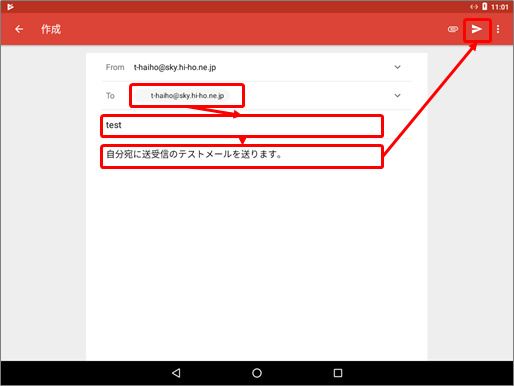Click the subject field containing test
This screenshot has height=386, width=514.
pos(242,126)
